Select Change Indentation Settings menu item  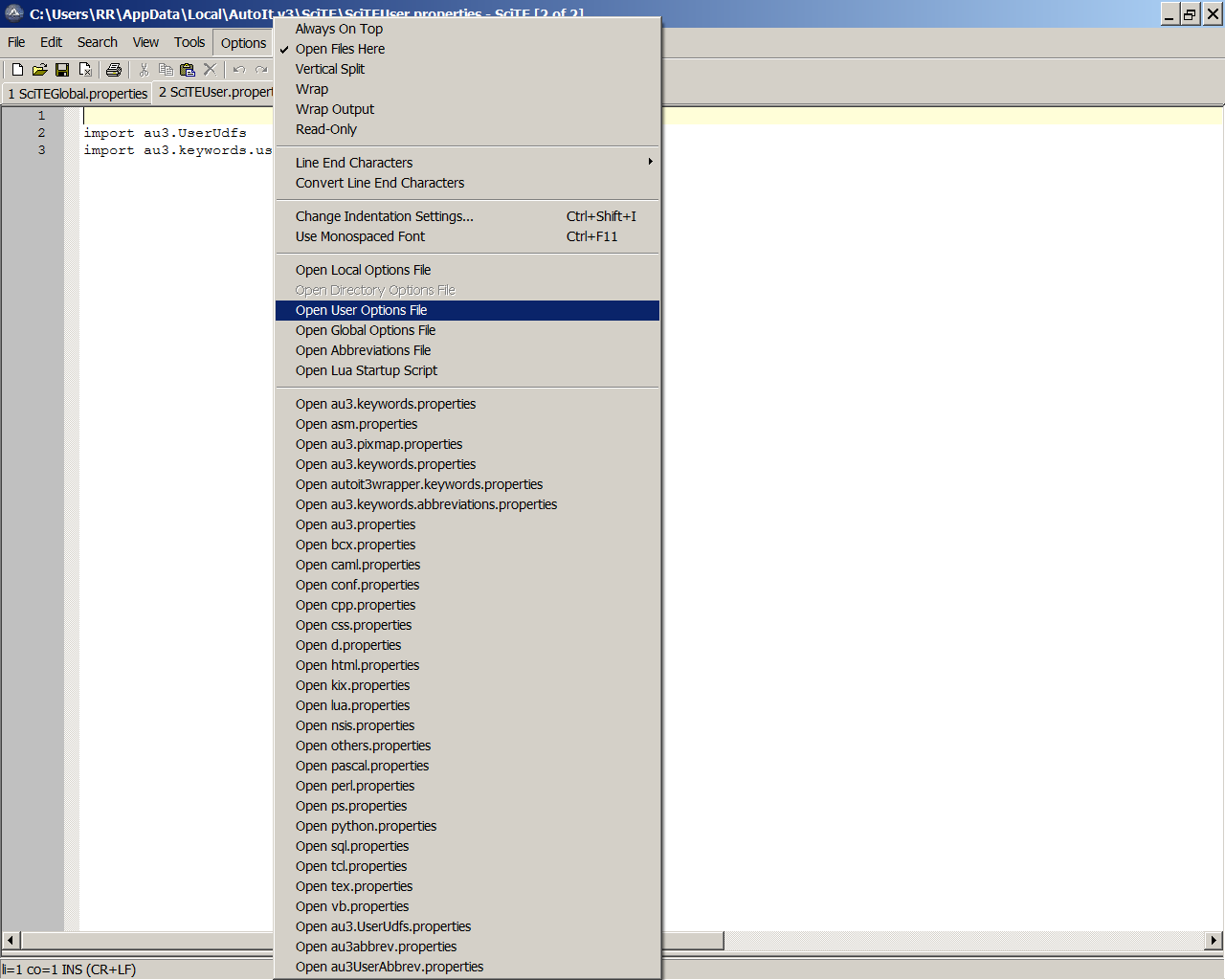[x=384, y=216]
